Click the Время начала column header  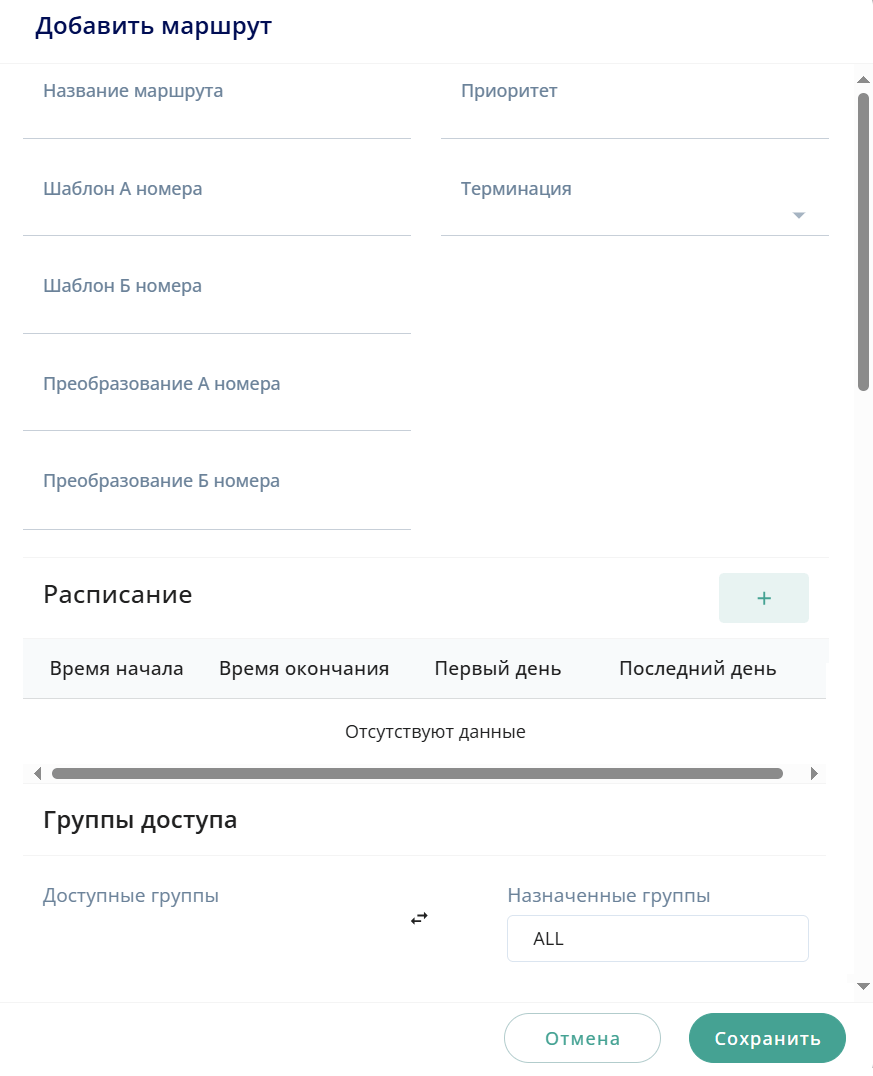(116, 669)
